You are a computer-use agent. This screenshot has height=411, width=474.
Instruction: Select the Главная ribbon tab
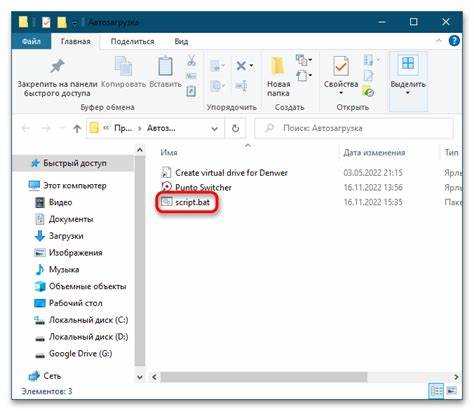coord(76,41)
